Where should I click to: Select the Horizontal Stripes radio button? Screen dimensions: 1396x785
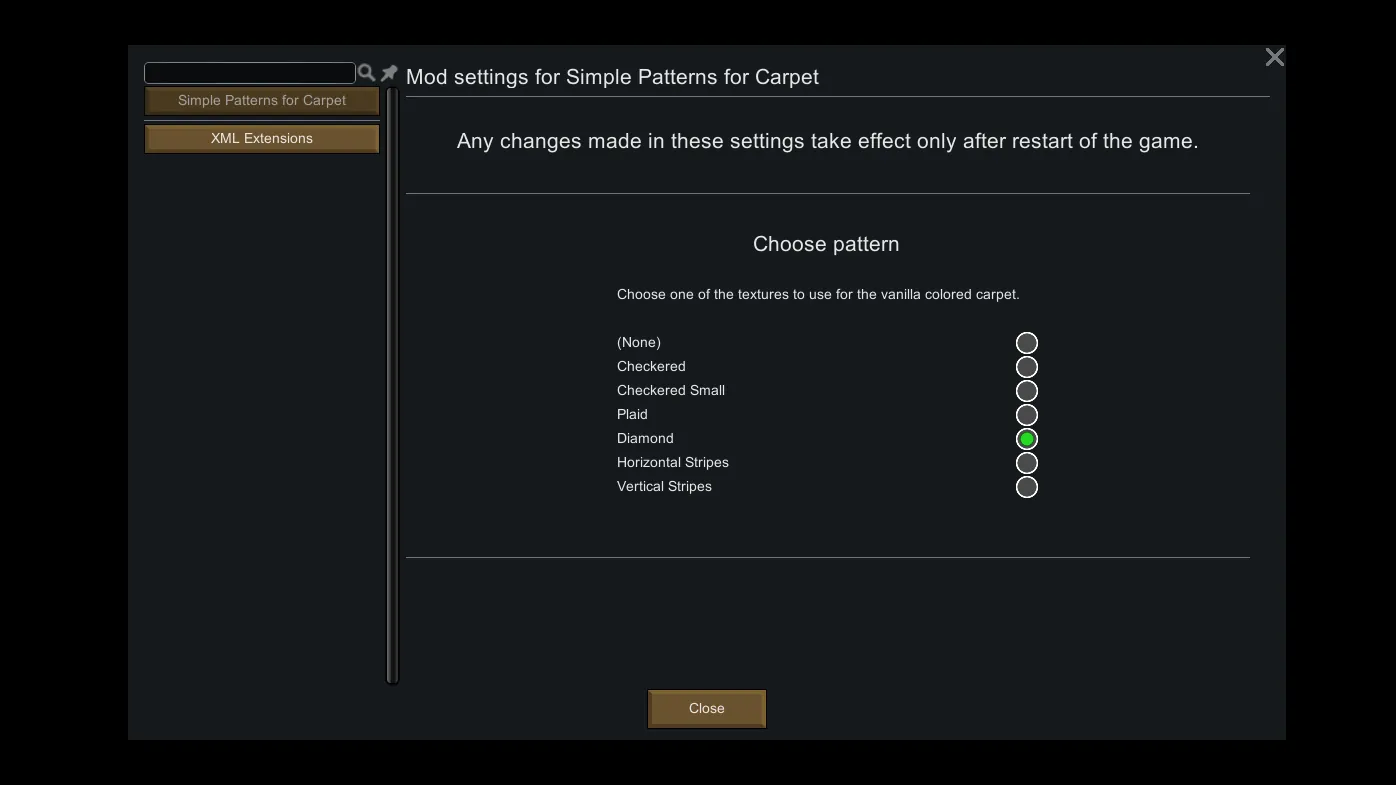[1026, 463]
